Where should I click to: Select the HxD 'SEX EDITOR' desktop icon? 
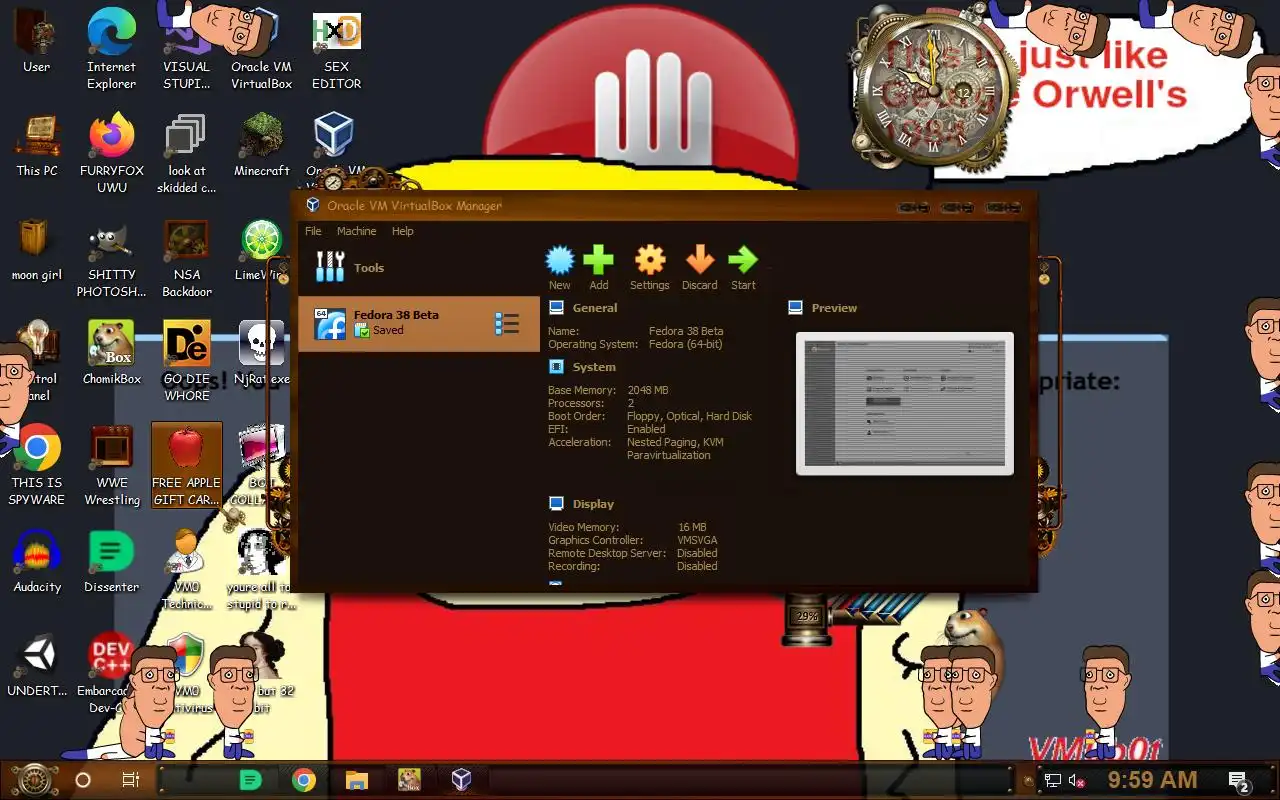(336, 50)
